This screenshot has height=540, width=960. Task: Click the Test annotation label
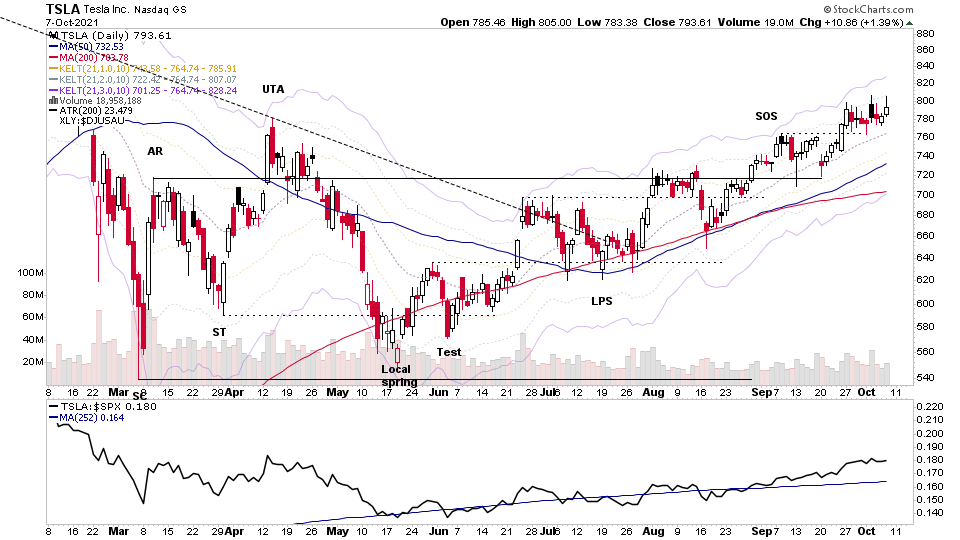point(449,352)
